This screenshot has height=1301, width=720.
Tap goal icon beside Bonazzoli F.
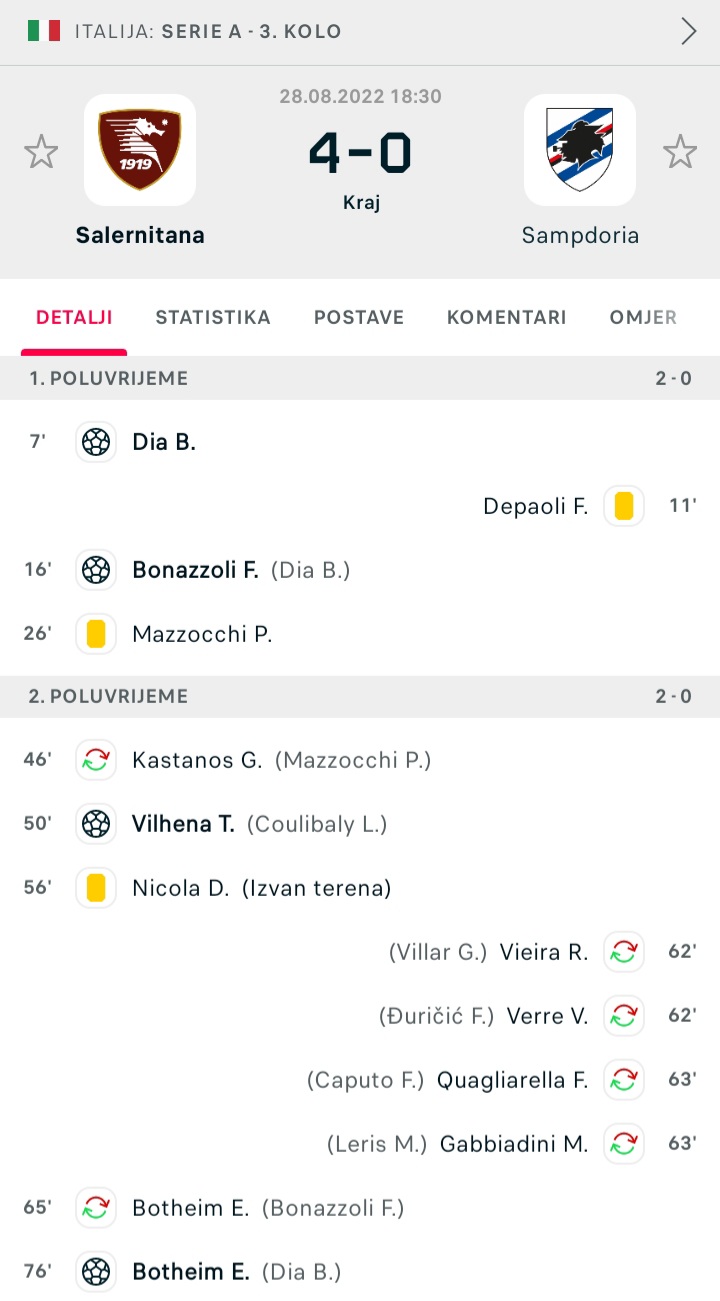(x=96, y=570)
